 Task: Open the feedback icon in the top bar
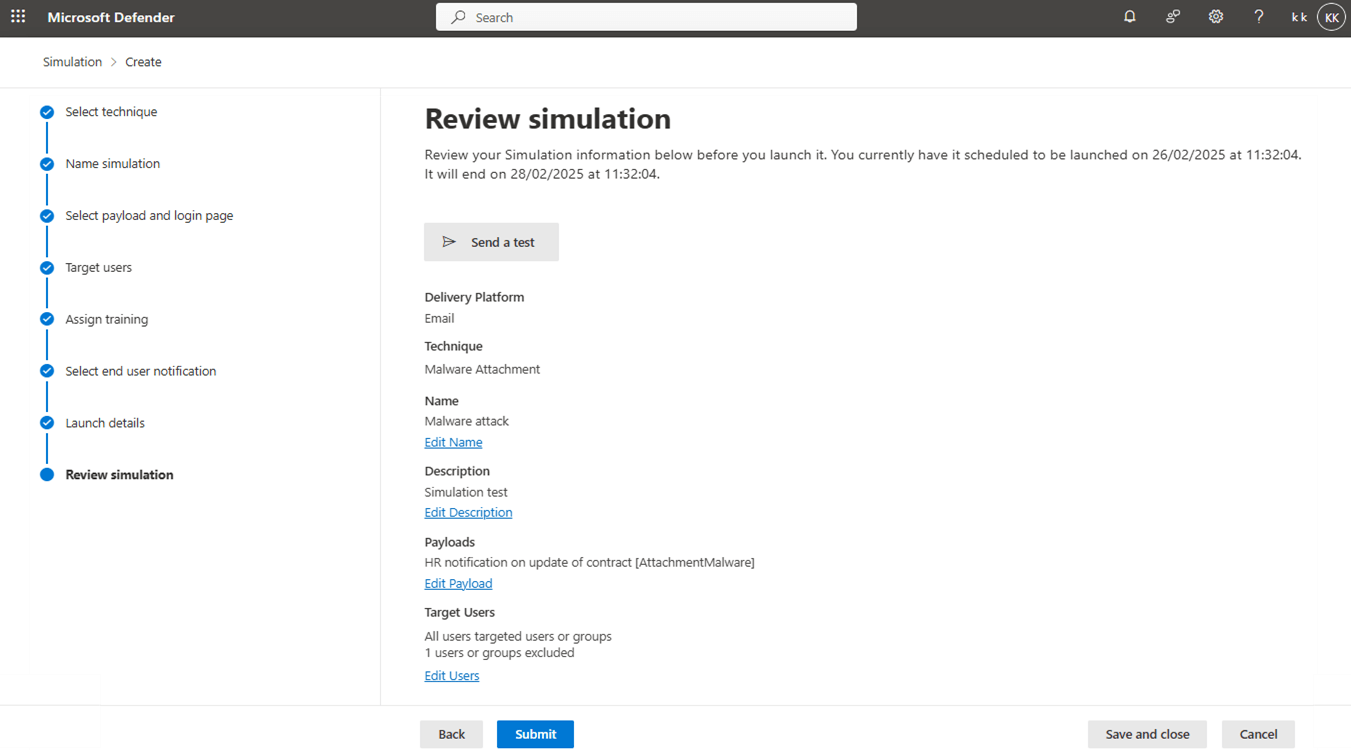1172,16
